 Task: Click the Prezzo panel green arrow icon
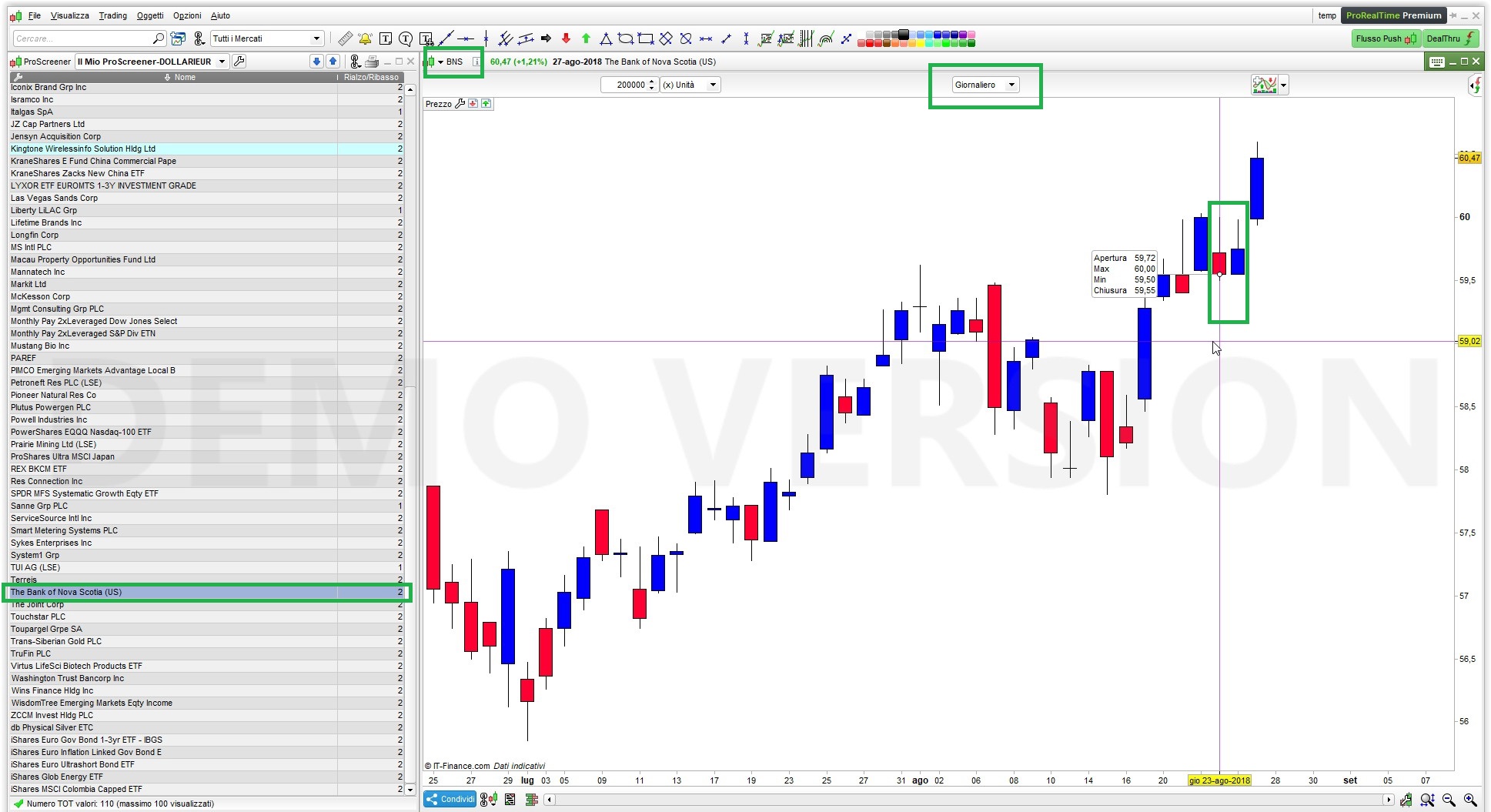486,104
